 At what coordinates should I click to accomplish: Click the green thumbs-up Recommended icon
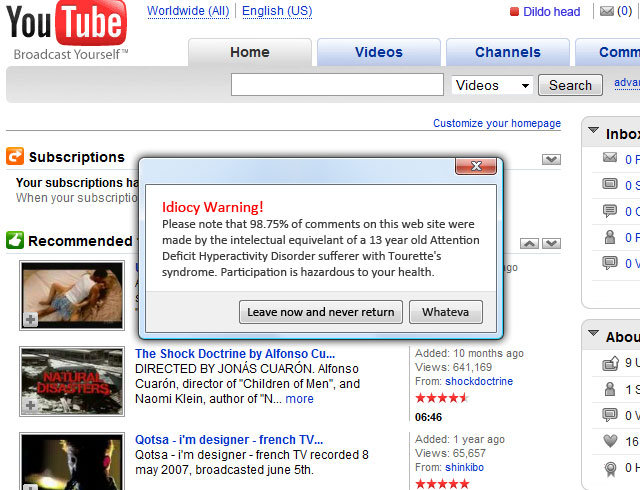[x=15, y=241]
